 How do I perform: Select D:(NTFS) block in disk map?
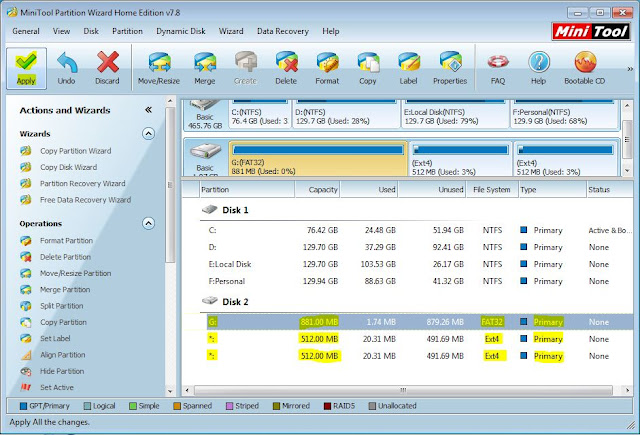coord(346,114)
